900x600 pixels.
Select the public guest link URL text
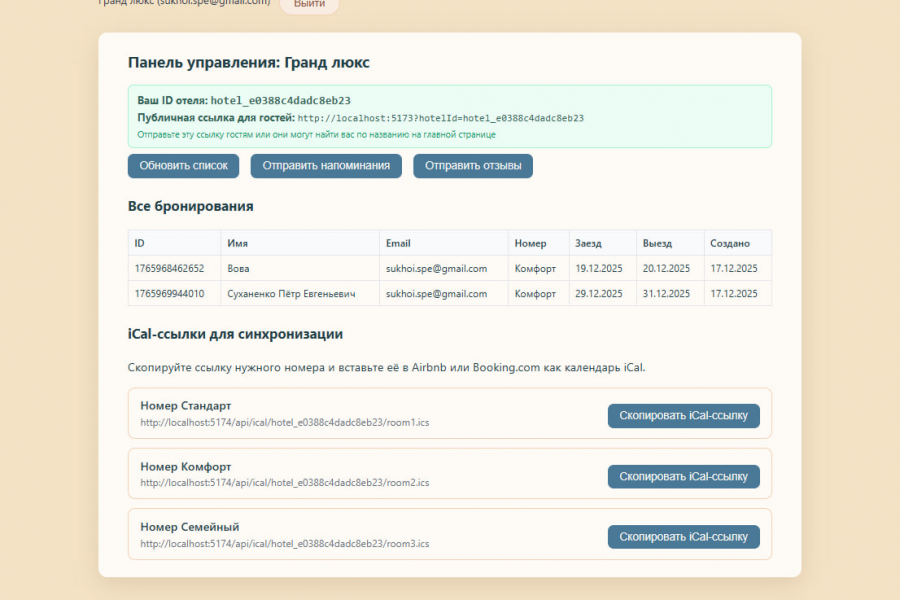pyautogui.click(x=440, y=118)
